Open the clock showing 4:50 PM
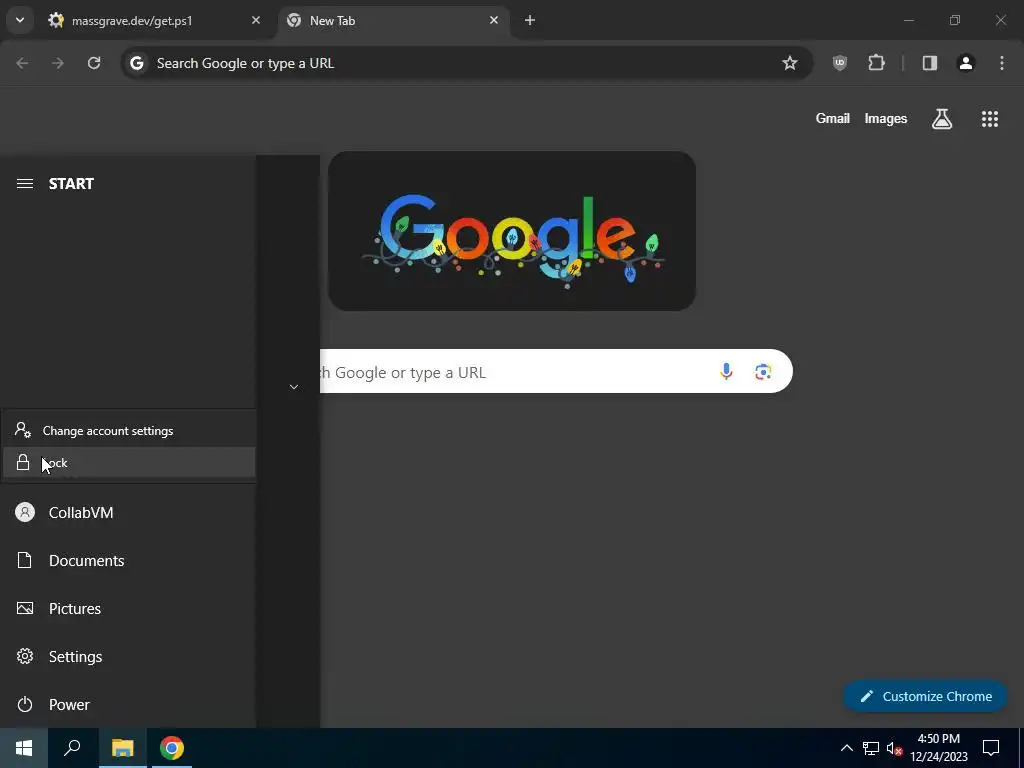1024x768 pixels. coord(939,748)
